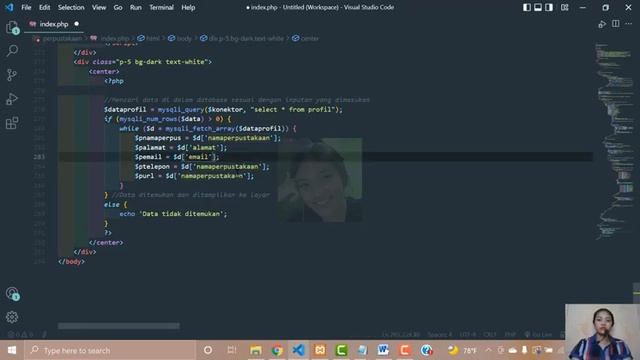Open the File menu
The width and height of the screenshot is (640, 360).
pyautogui.click(x=26, y=7)
